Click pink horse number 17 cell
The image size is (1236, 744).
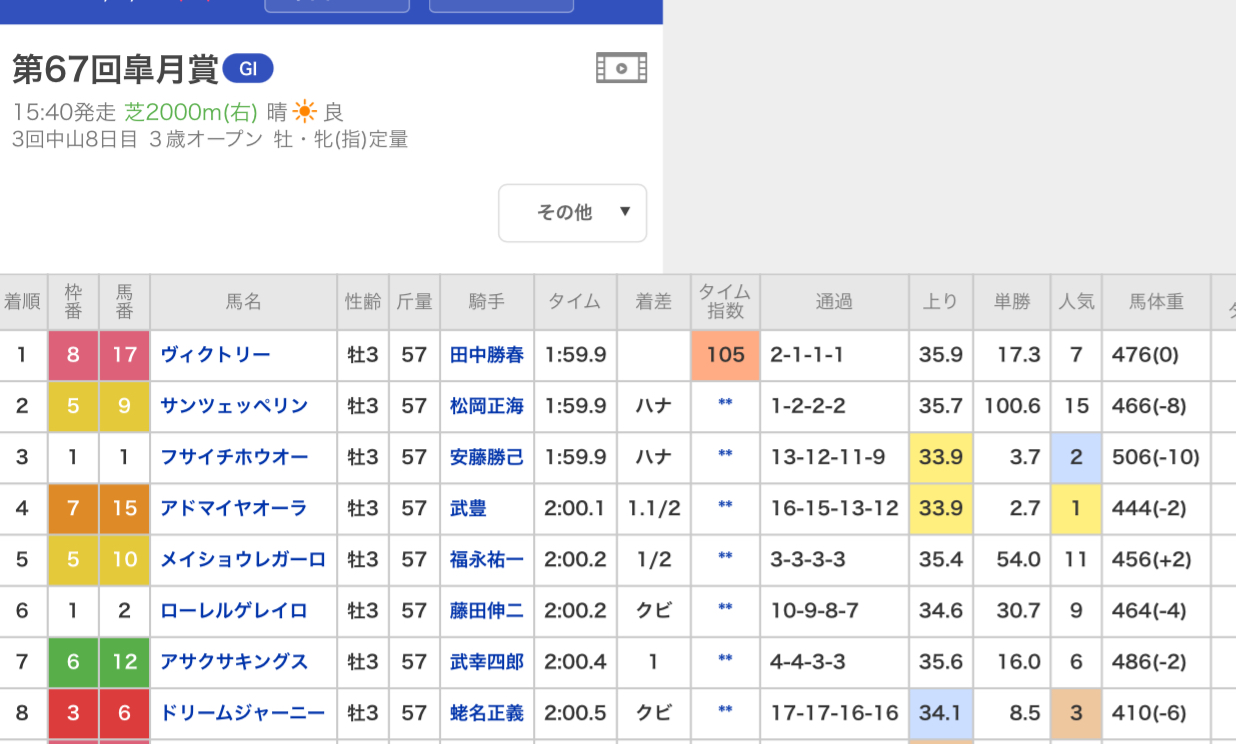pos(124,355)
